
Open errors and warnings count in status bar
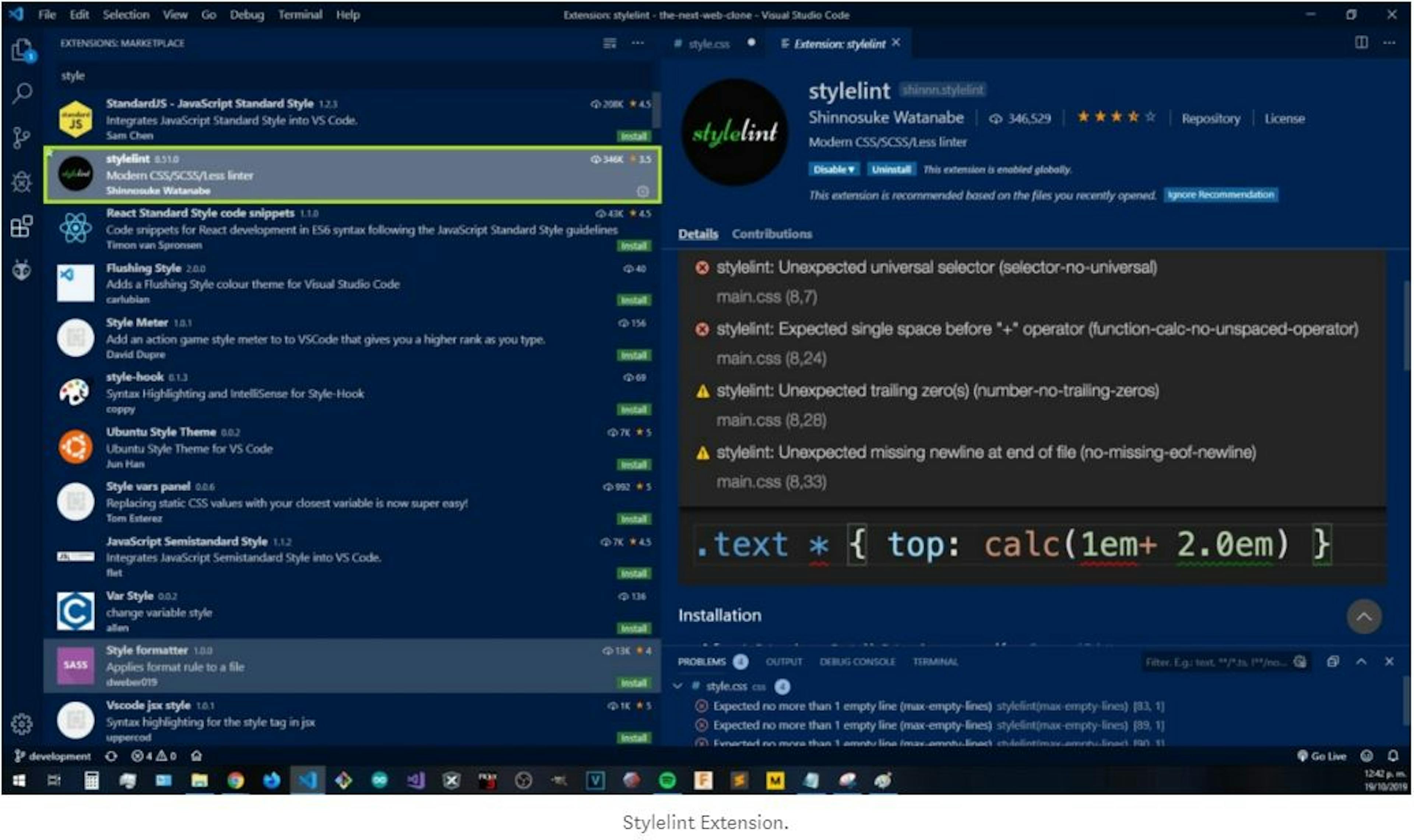tap(154, 756)
